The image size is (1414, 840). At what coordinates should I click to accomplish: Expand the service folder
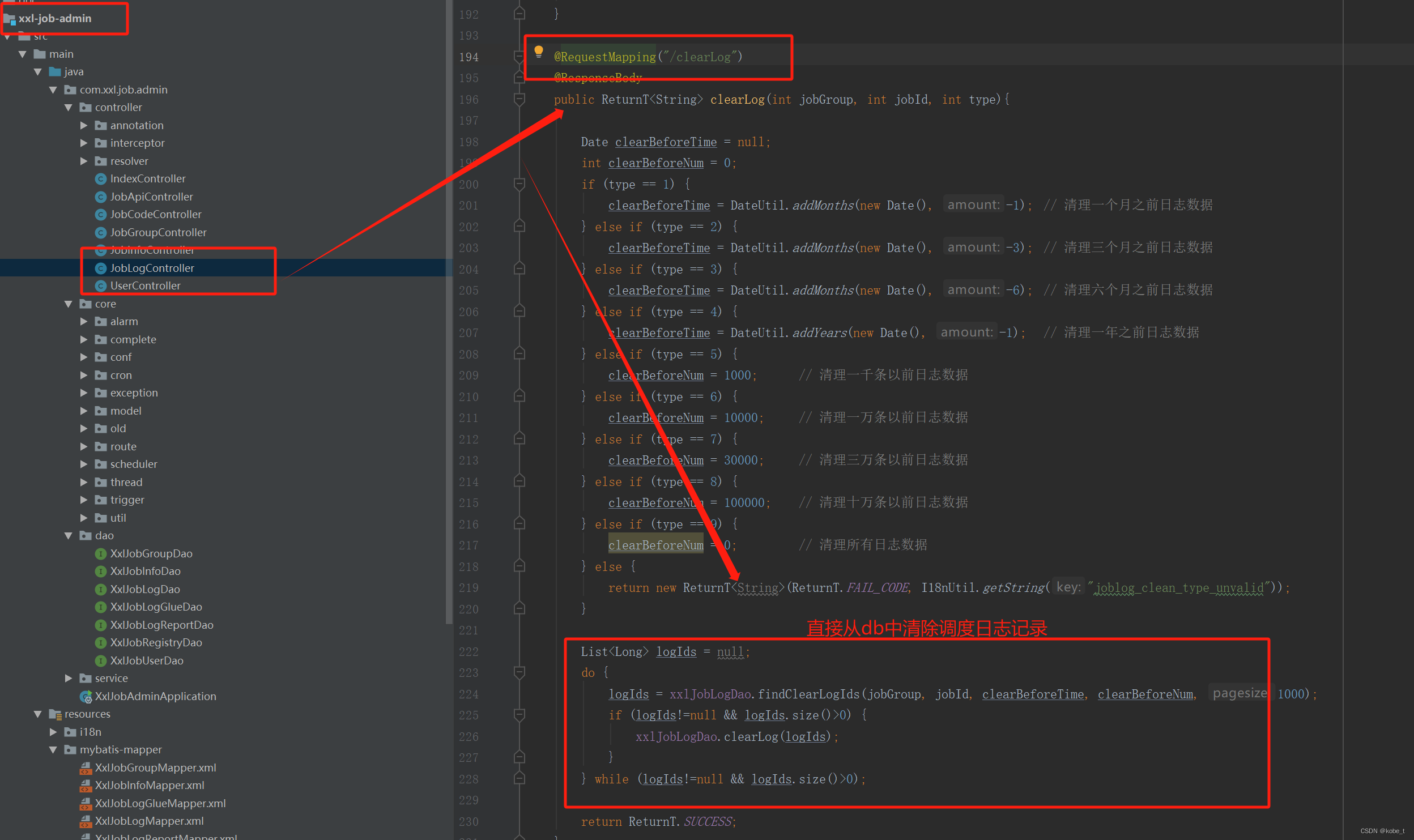tap(69, 678)
